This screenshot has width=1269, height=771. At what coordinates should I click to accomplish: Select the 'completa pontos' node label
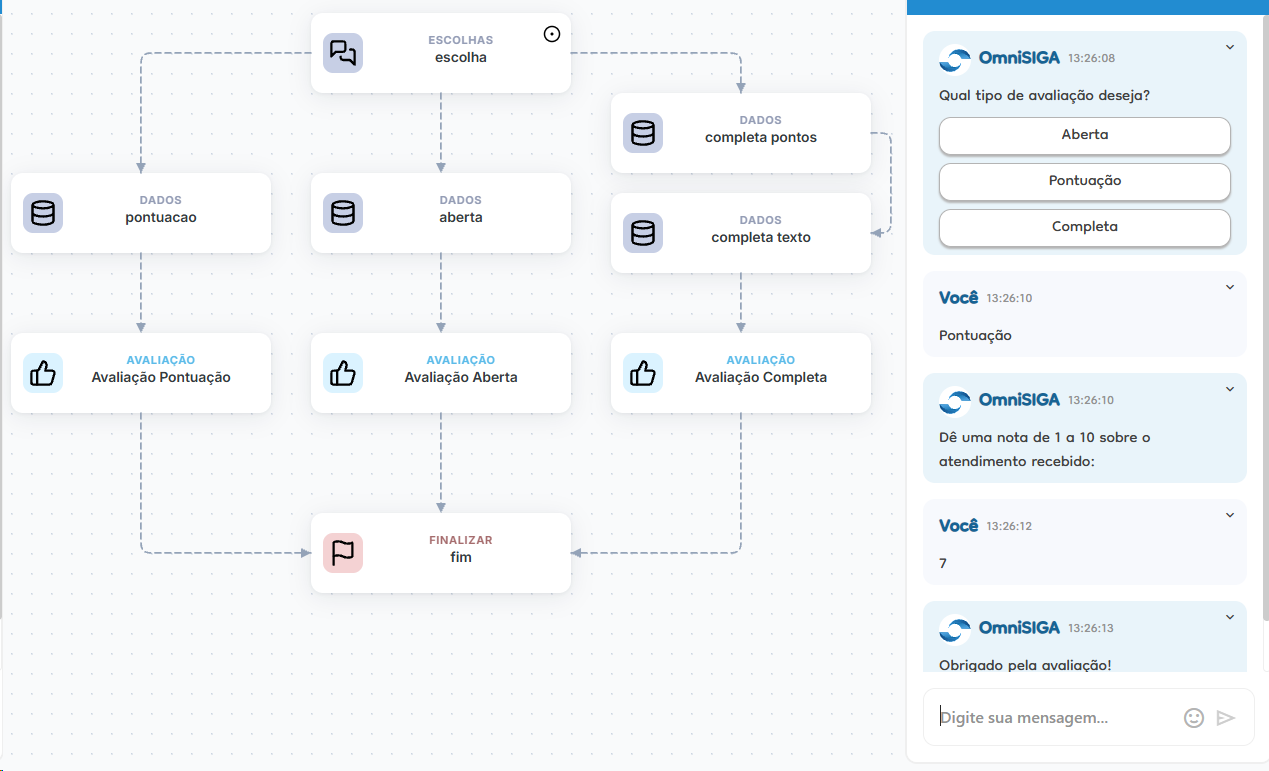click(x=761, y=138)
